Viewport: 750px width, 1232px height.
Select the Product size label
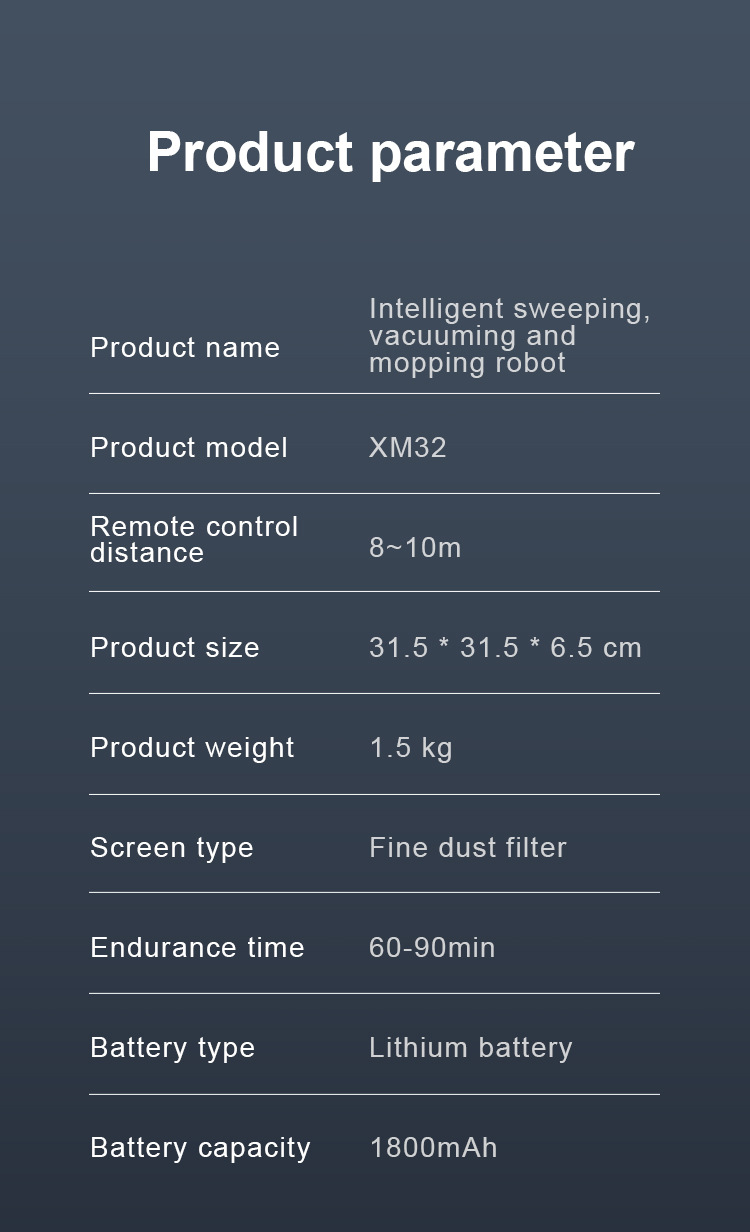(x=175, y=648)
